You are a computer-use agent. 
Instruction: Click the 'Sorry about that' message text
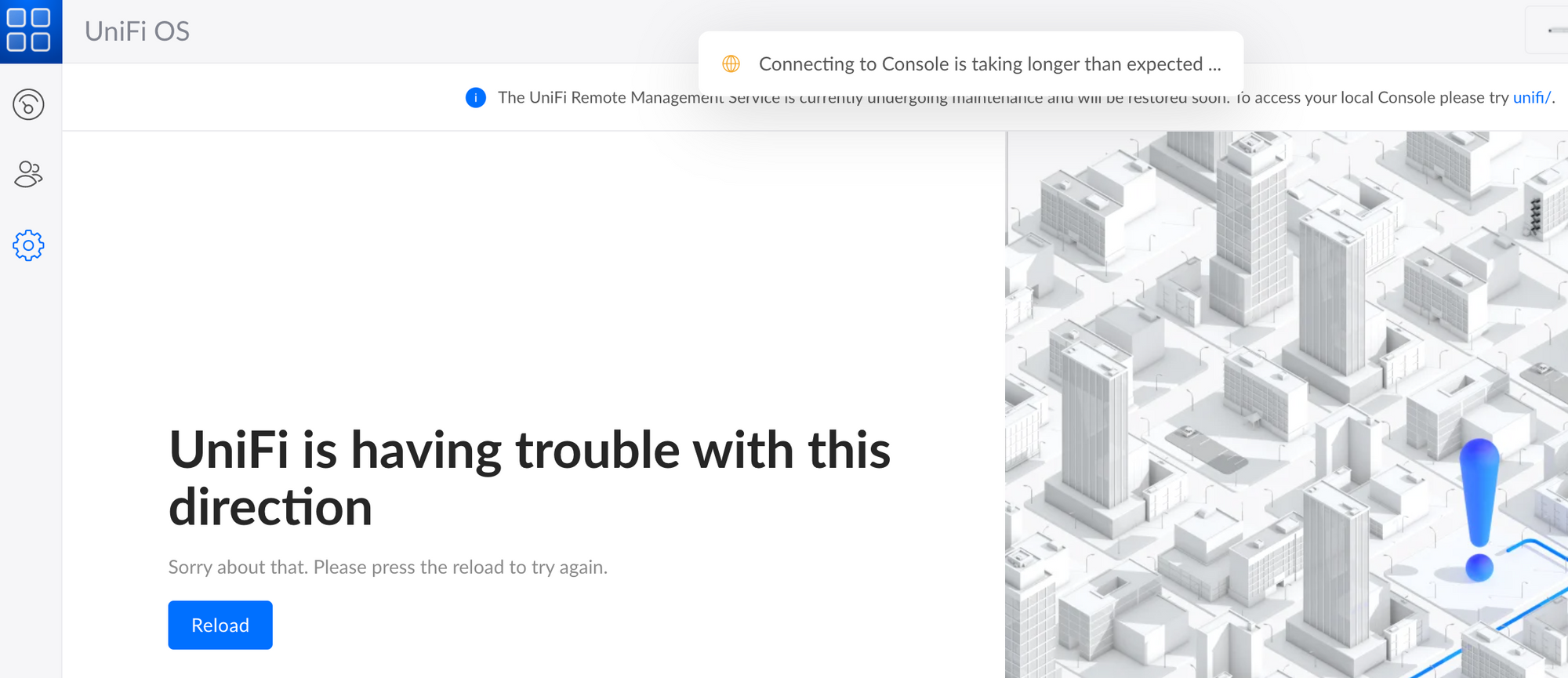click(387, 567)
